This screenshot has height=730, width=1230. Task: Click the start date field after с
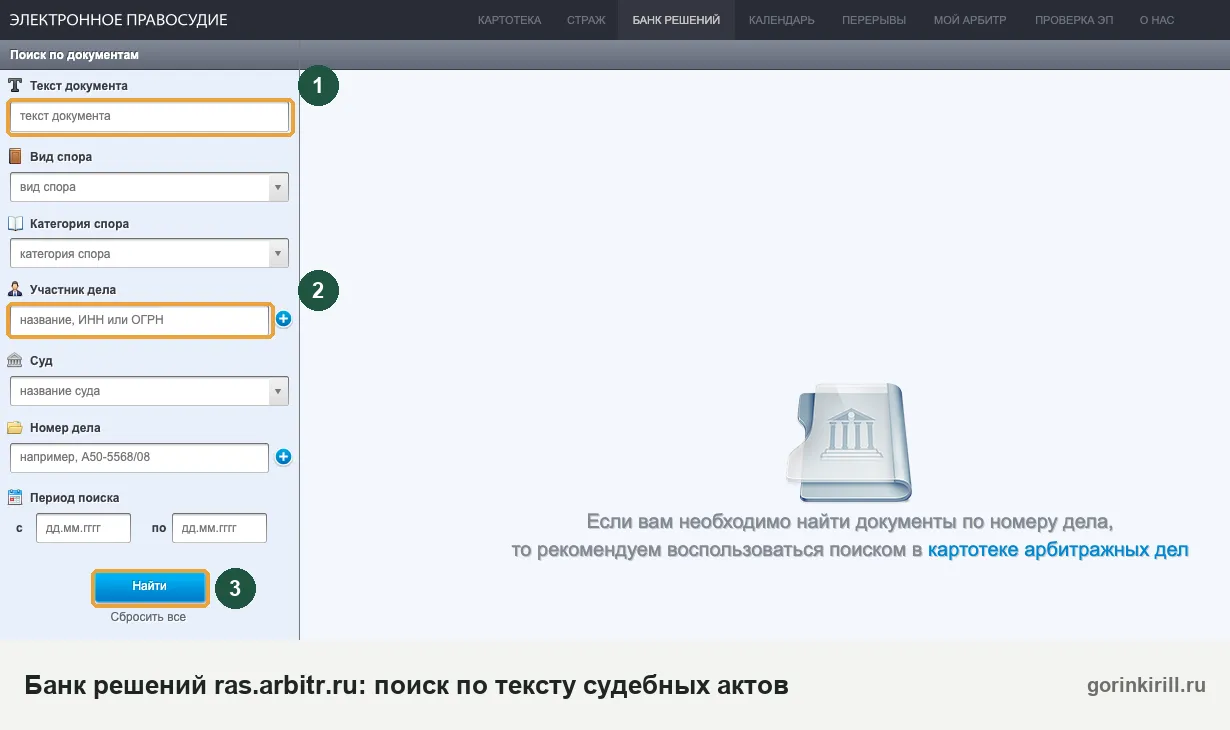click(83, 528)
